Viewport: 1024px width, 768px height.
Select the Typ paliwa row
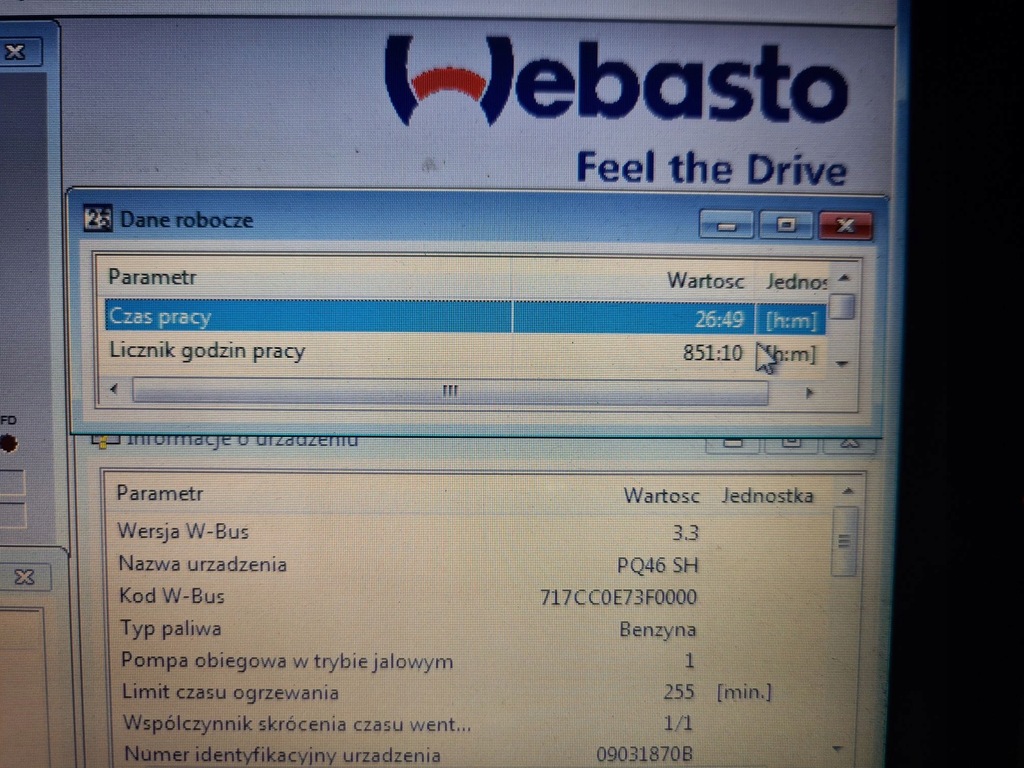(470, 629)
